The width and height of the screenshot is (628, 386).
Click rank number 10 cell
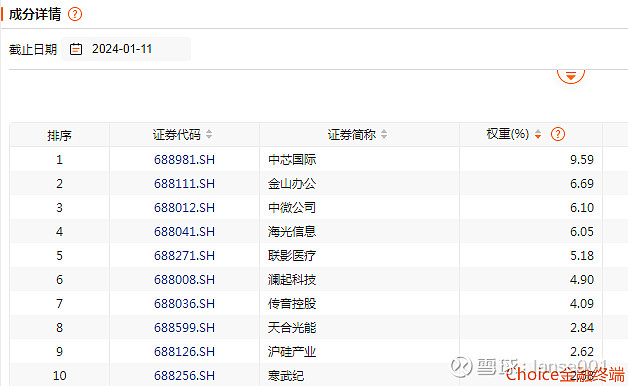click(59, 376)
